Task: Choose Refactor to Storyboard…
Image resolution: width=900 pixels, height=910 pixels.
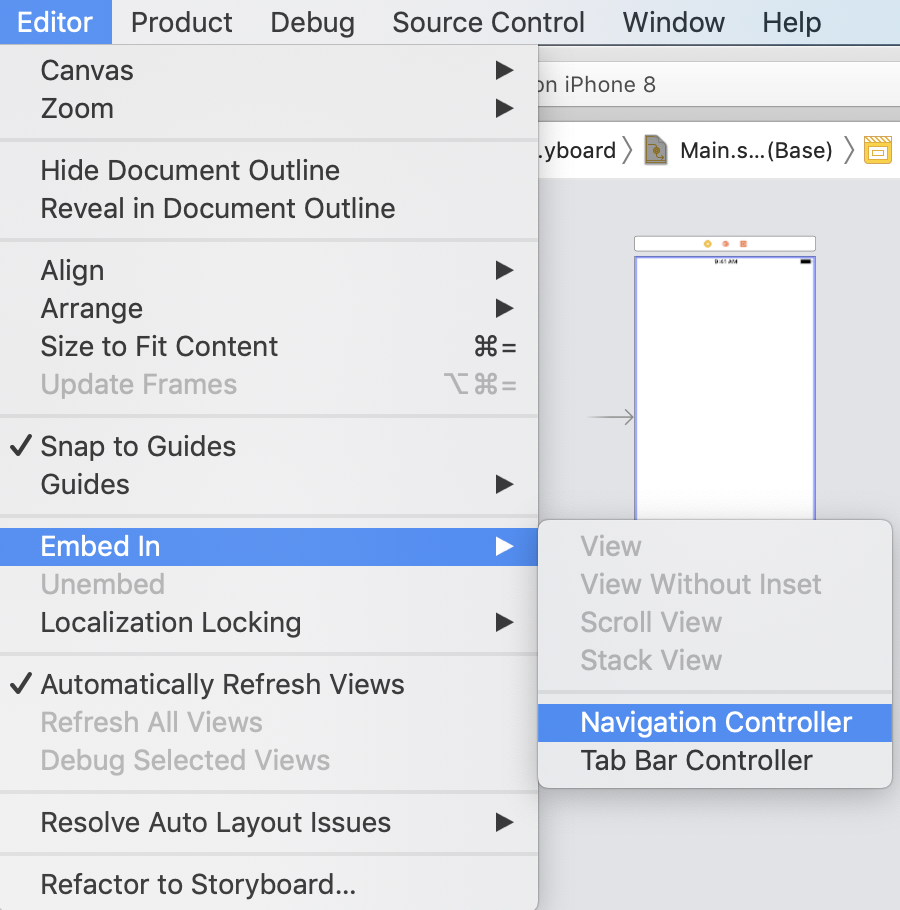Action: 269,884
